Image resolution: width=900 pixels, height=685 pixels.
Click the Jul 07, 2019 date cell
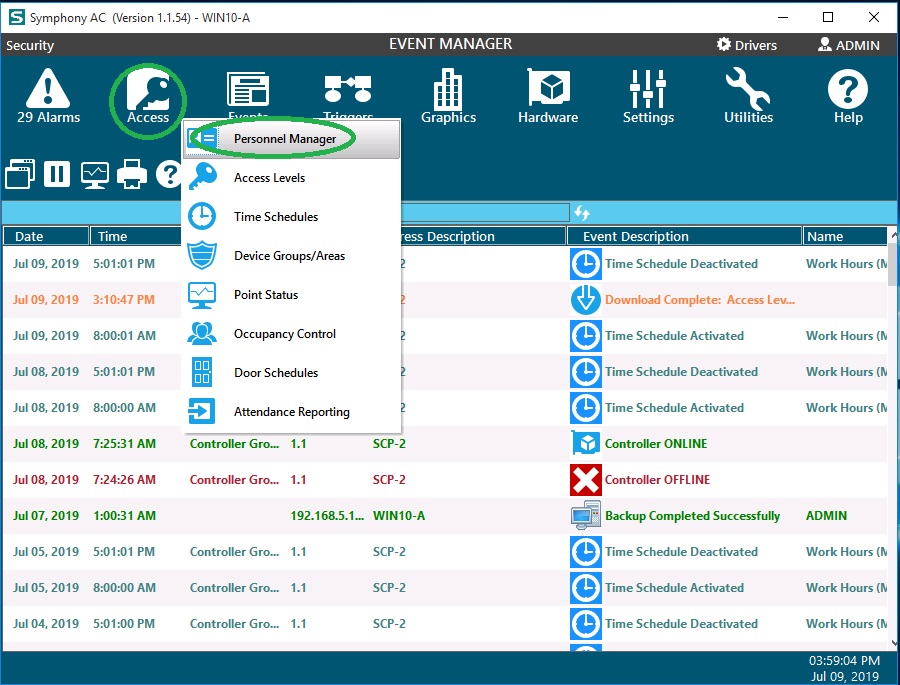tap(46, 516)
